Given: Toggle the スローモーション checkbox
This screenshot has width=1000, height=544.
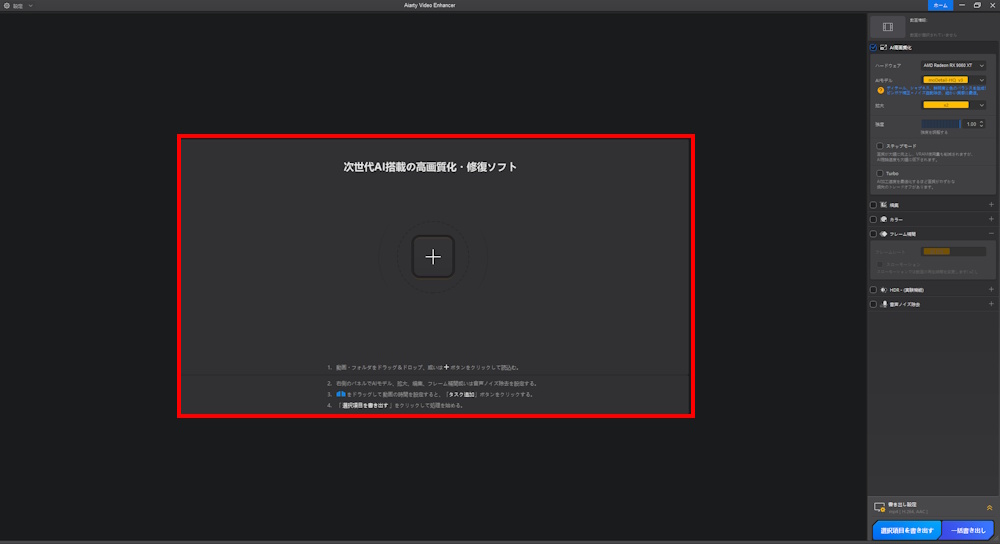Looking at the screenshot, I should point(879,264).
